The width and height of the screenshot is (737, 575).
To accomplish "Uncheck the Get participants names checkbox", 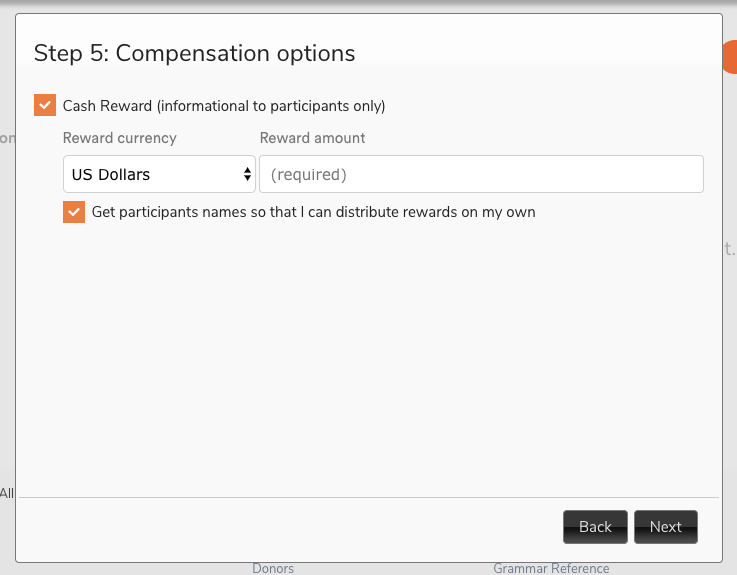I will (x=74, y=212).
